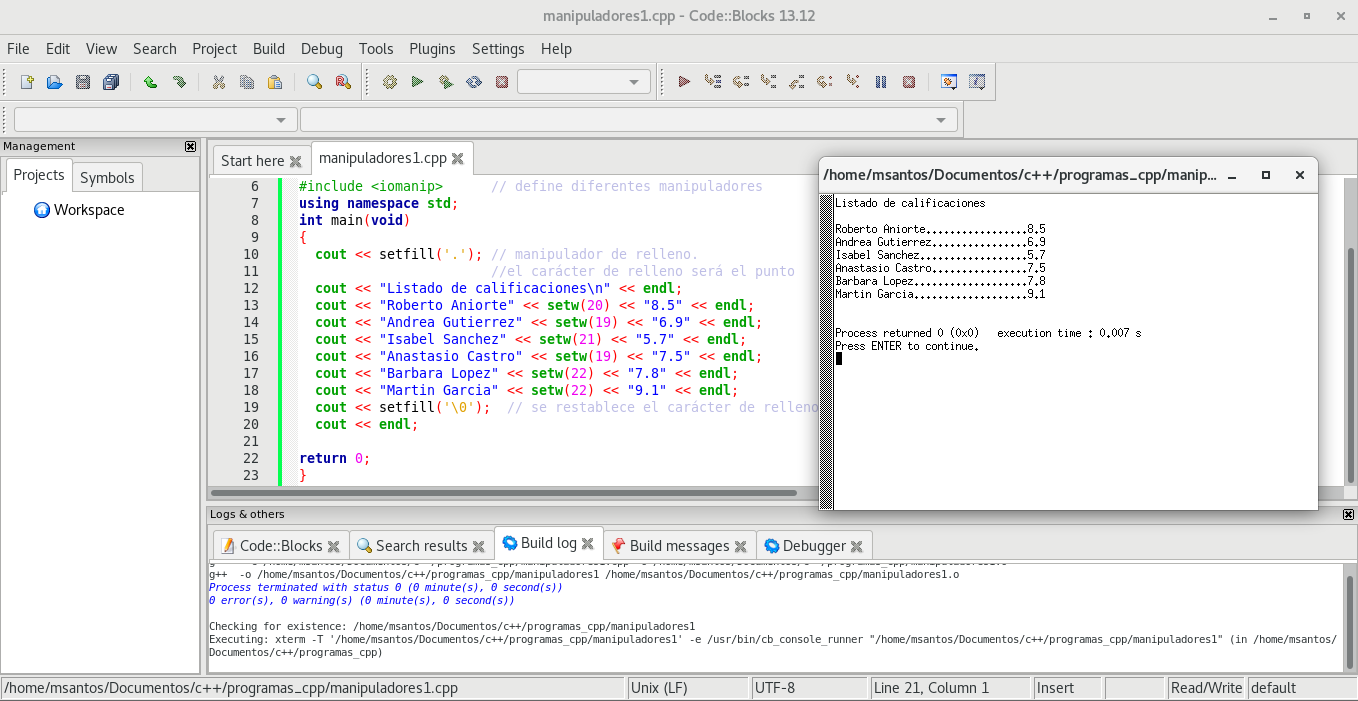Save the current file with floppy icon
The height and width of the screenshot is (701, 1358).
[x=83, y=82]
